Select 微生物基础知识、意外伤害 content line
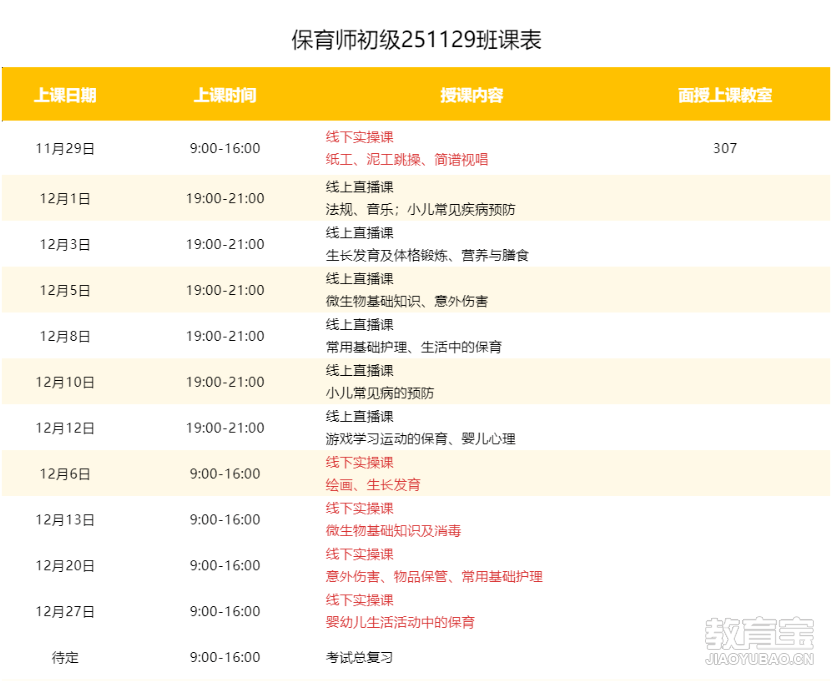Image resolution: width=835 pixels, height=688 pixels. pos(406,302)
